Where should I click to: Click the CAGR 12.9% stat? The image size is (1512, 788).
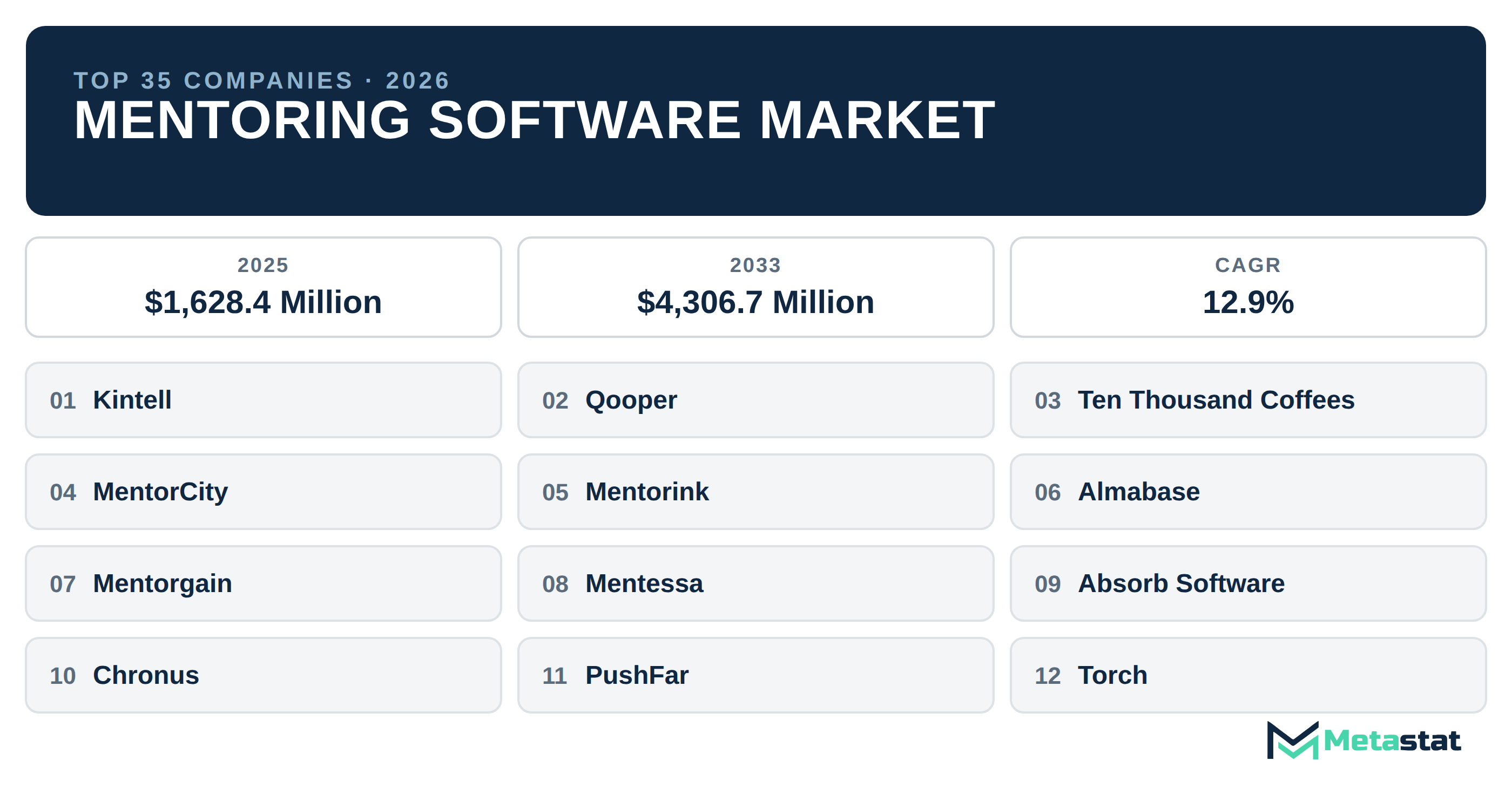tap(1248, 287)
